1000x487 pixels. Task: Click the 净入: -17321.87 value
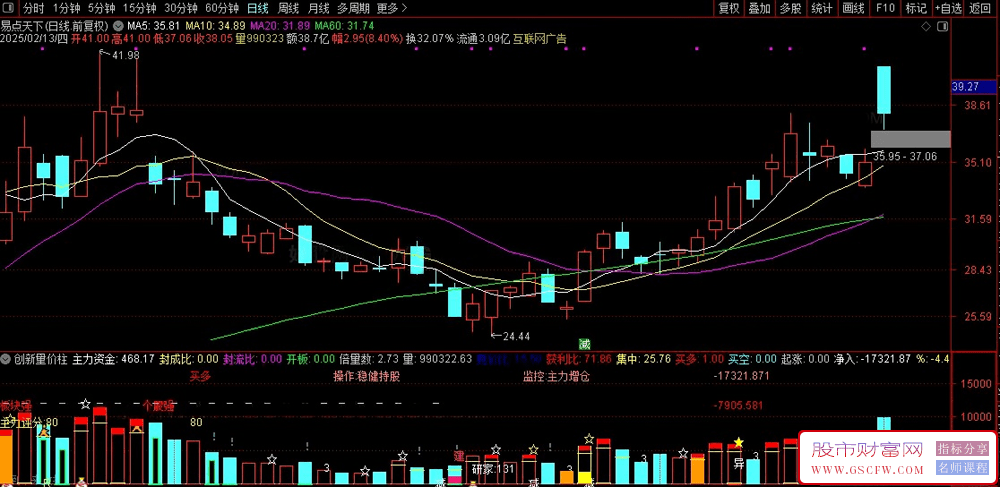click(x=872, y=359)
